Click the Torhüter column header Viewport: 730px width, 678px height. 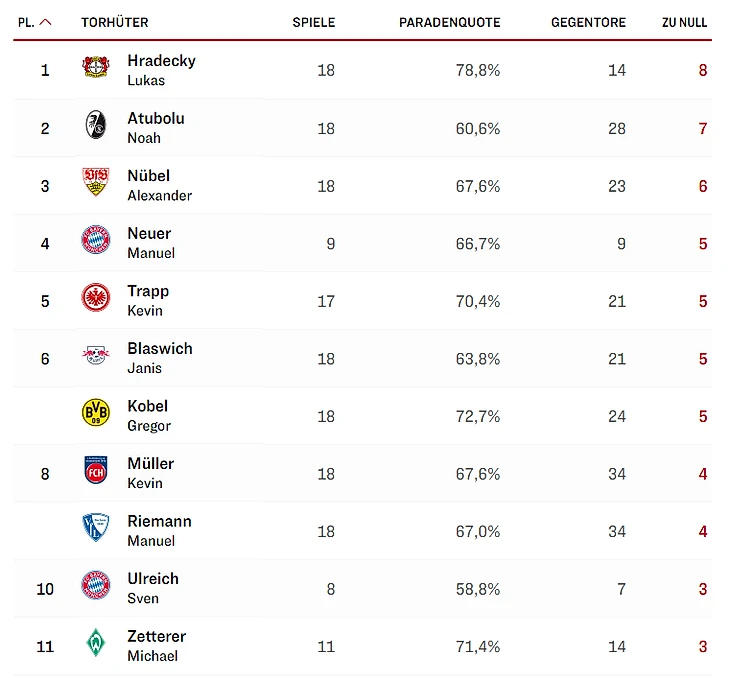(x=114, y=22)
